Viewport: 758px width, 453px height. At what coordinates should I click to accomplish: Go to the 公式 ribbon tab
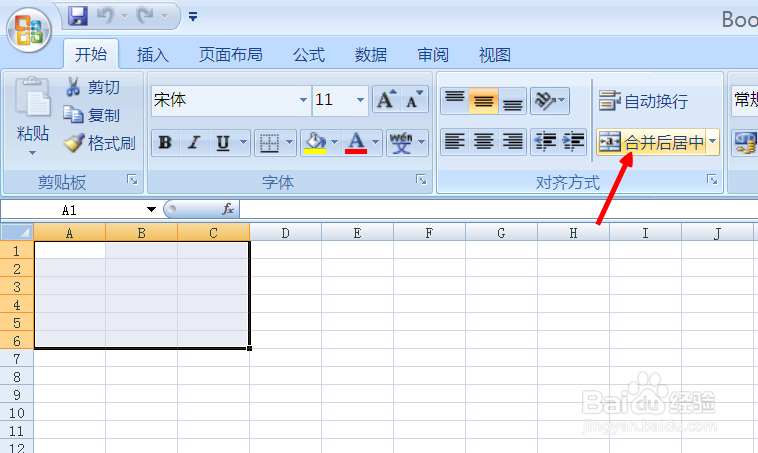click(x=309, y=55)
